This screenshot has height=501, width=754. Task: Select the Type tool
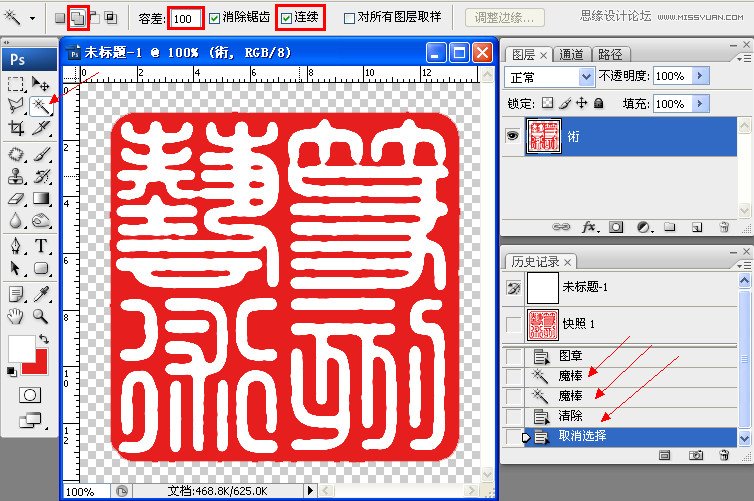tap(40, 246)
